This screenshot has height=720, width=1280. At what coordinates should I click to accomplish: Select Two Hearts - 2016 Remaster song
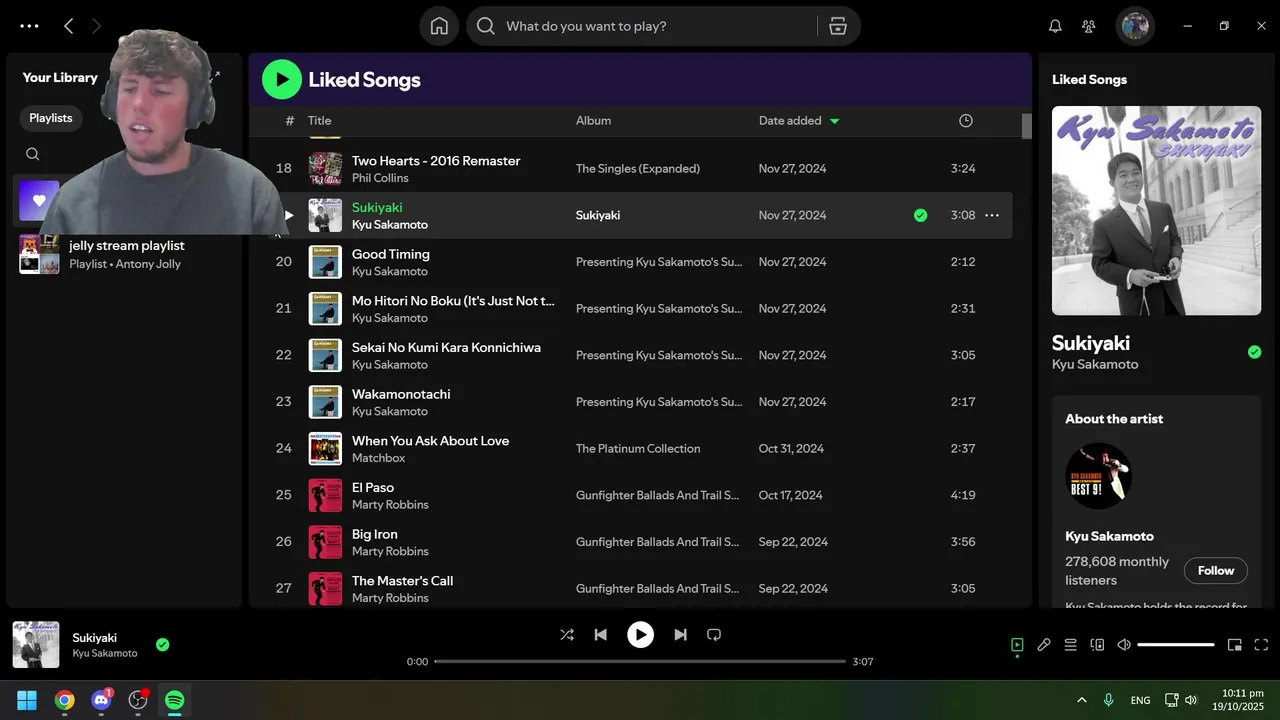(436, 161)
